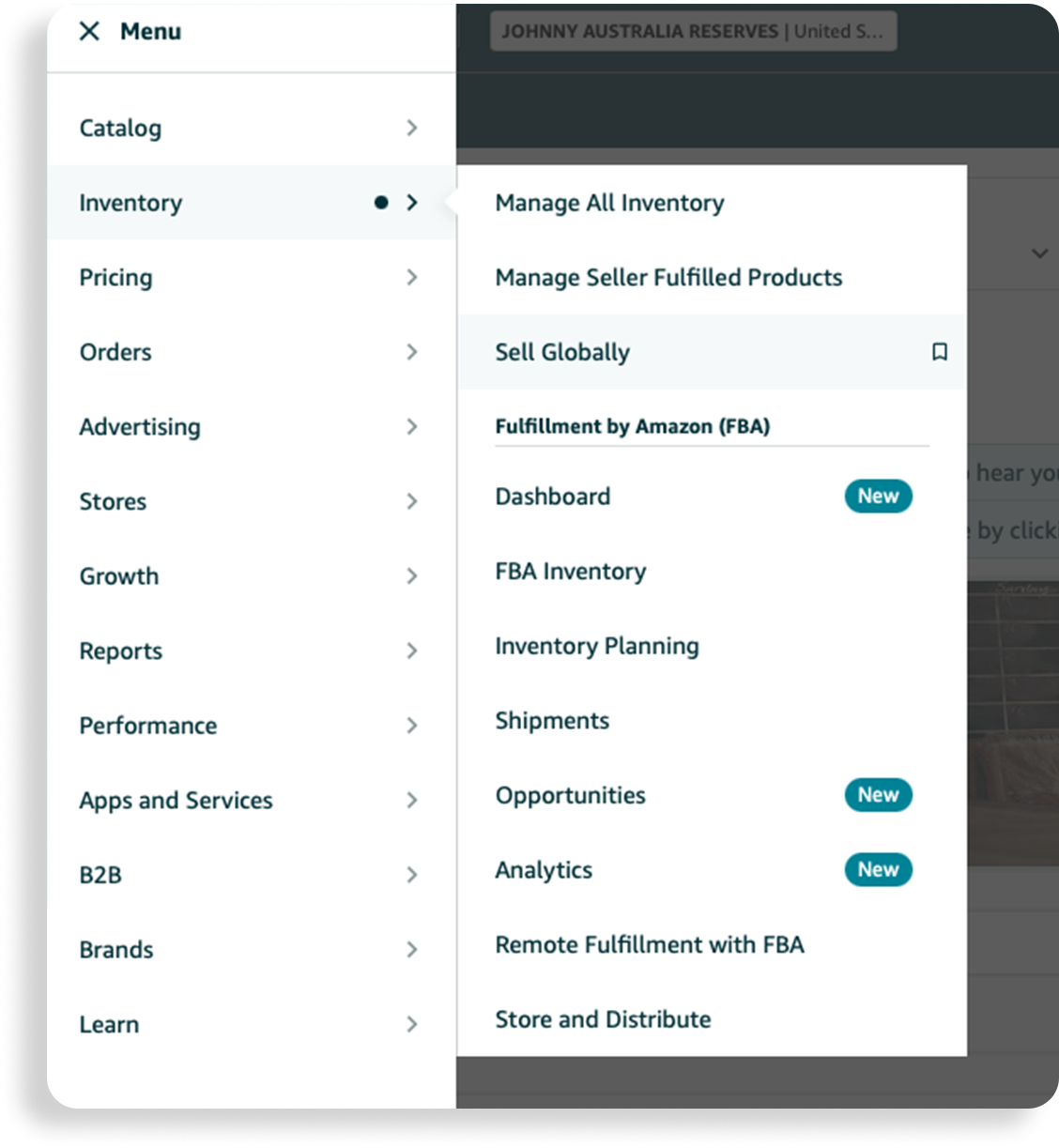Expand the B2B chevron arrow
This screenshot has height=1148, width=1059.
click(x=411, y=875)
